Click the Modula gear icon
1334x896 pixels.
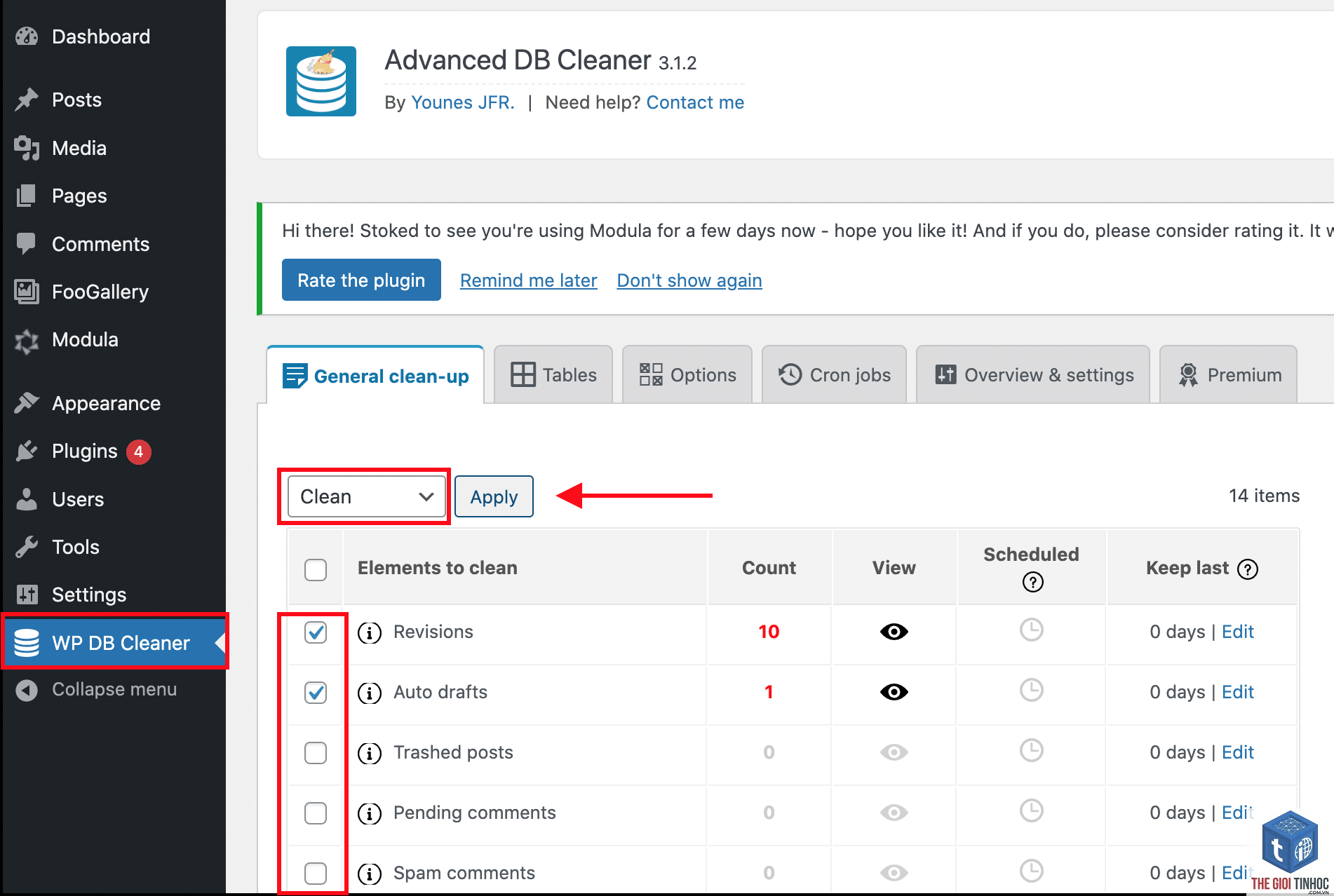pyautogui.click(x=27, y=341)
